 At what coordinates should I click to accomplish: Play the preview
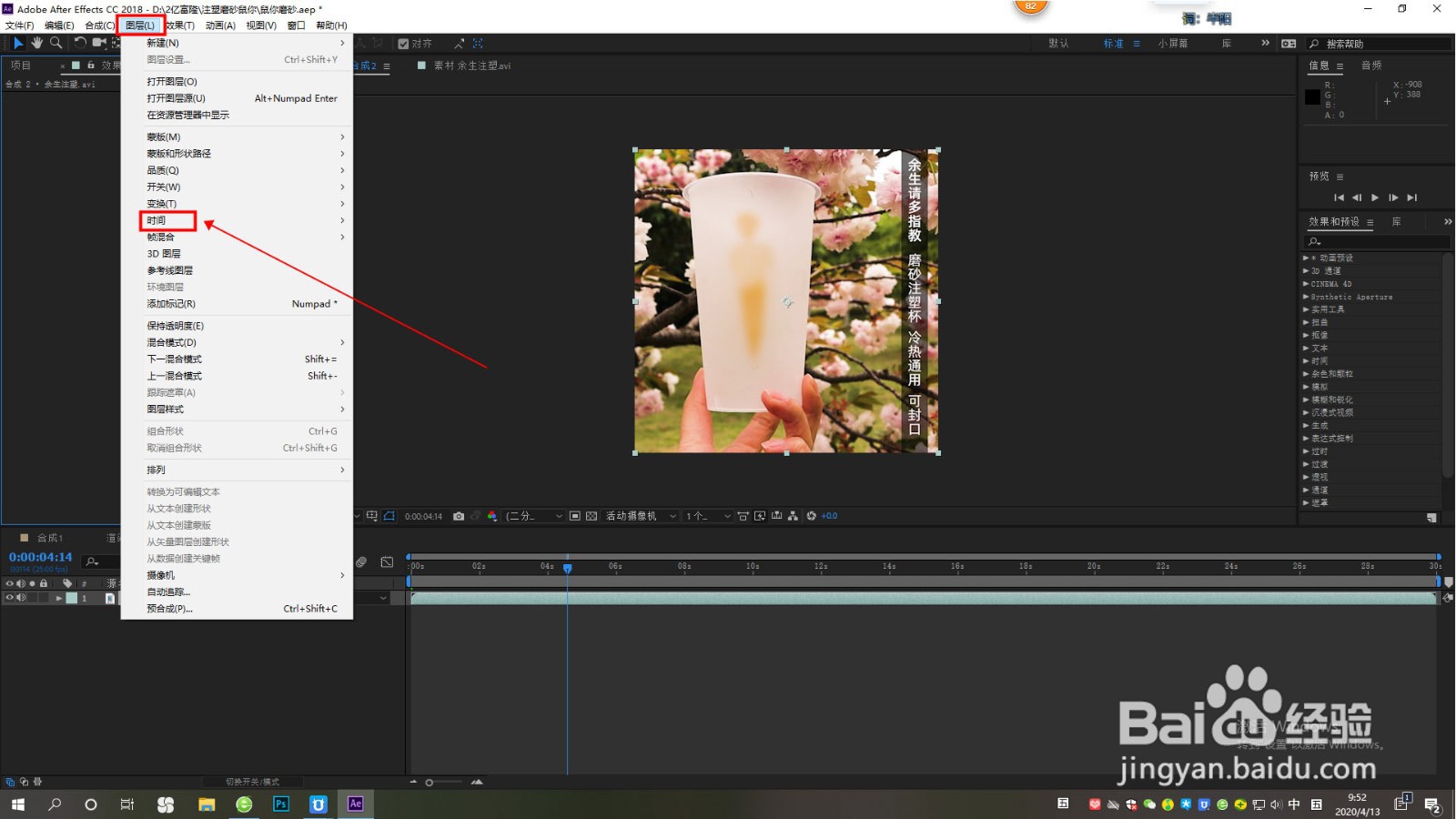click(1375, 197)
